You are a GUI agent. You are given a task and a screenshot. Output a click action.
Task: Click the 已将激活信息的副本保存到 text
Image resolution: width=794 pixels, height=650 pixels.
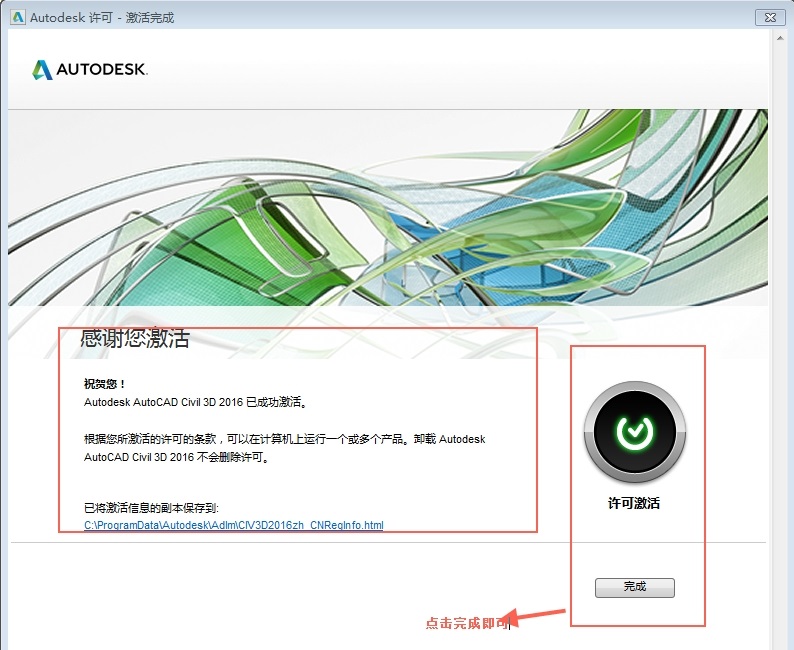click(151, 508)
